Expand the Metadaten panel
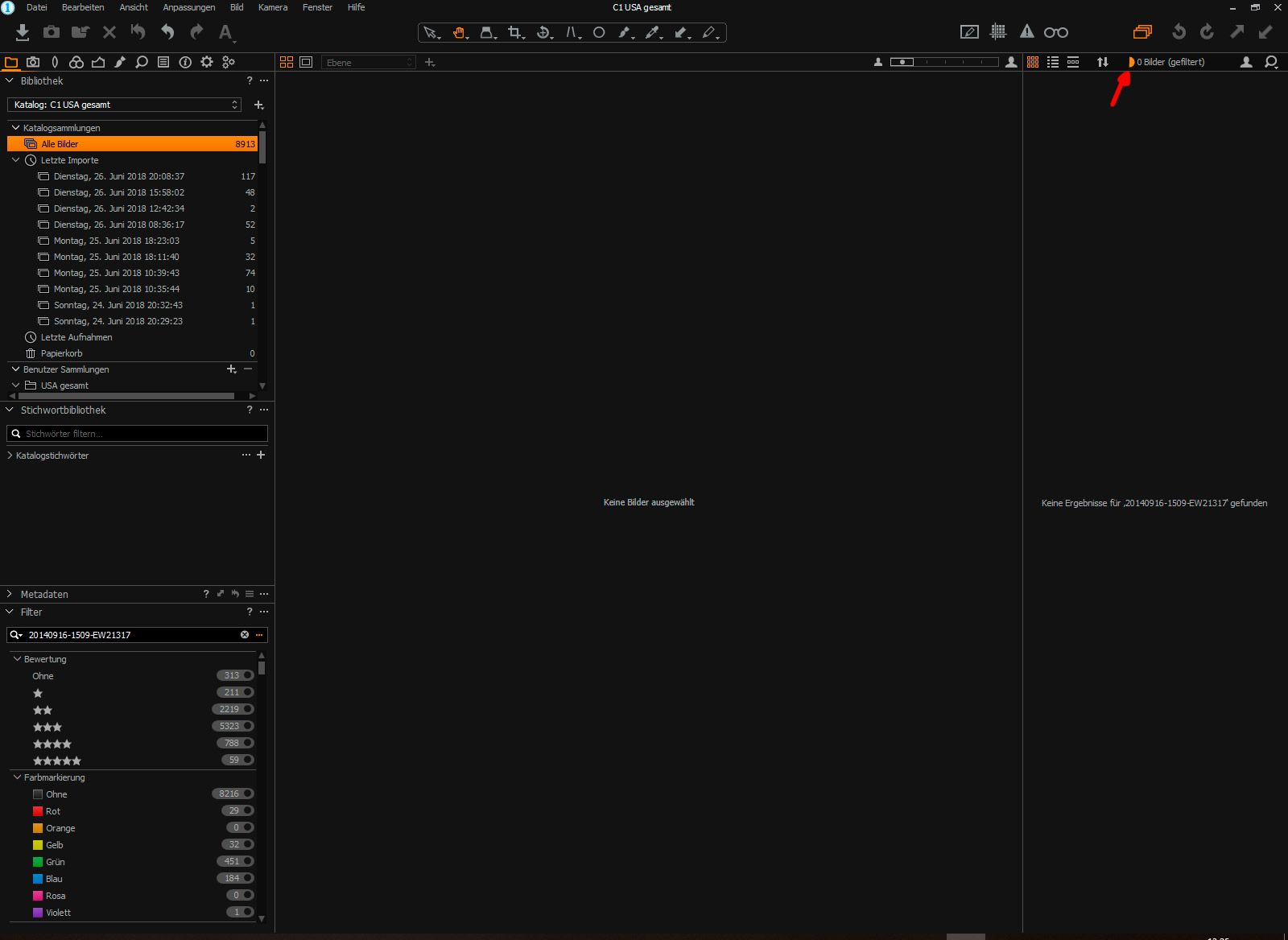The width and height of the screenshot is (1288, 940). point(10,594)
